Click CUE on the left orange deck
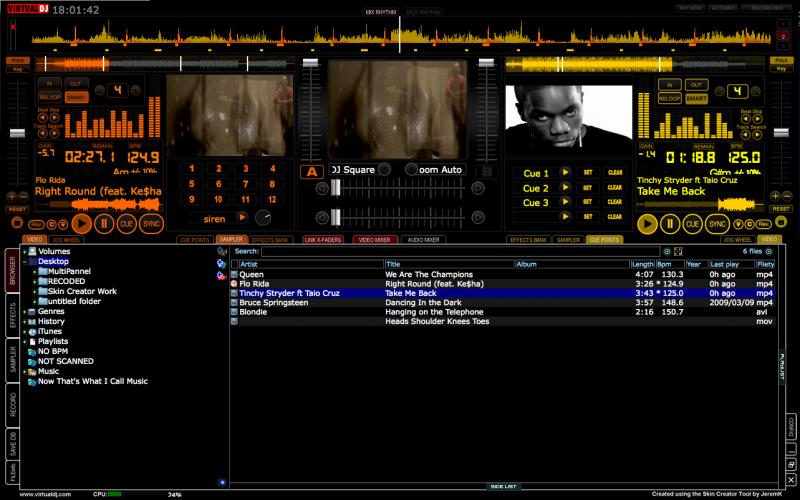800x500 pixels. tap(127, 223)
